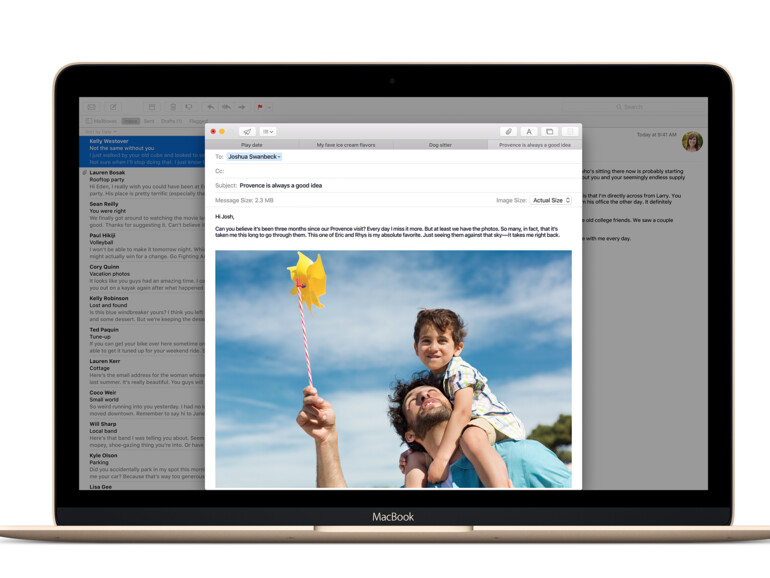Click into the Cc field
Image resolution: width=770 pixels, height=578 pixels.
[x=393, y=171]
